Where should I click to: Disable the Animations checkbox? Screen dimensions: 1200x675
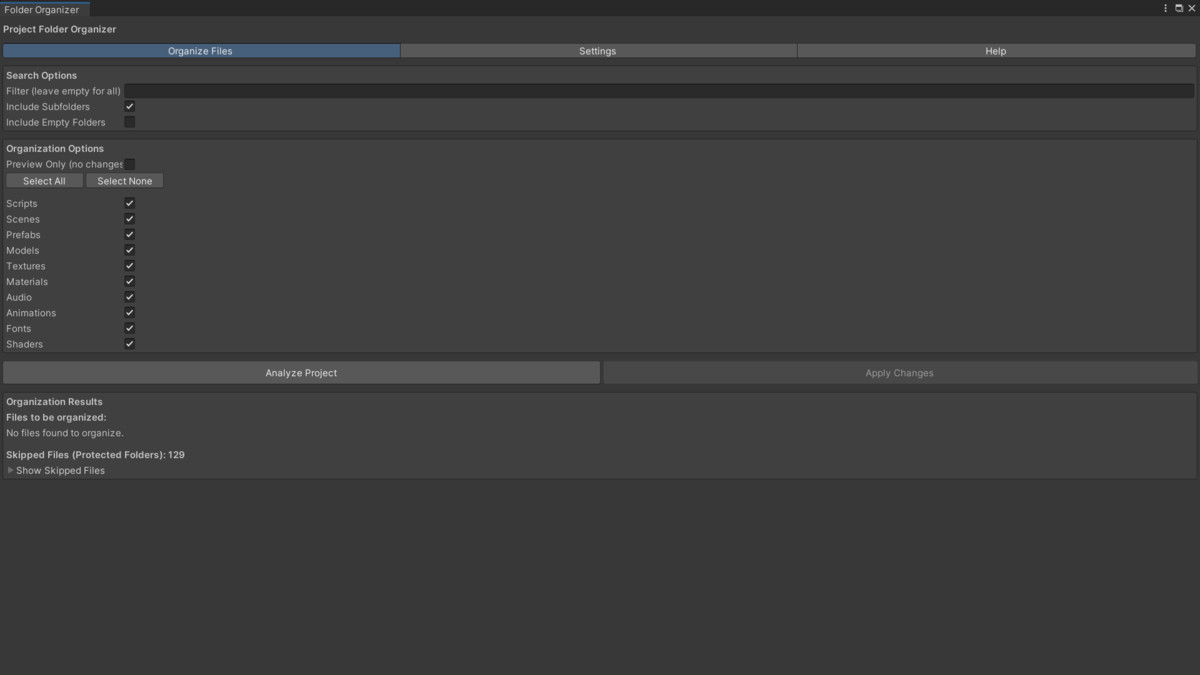tap(129, 312)
